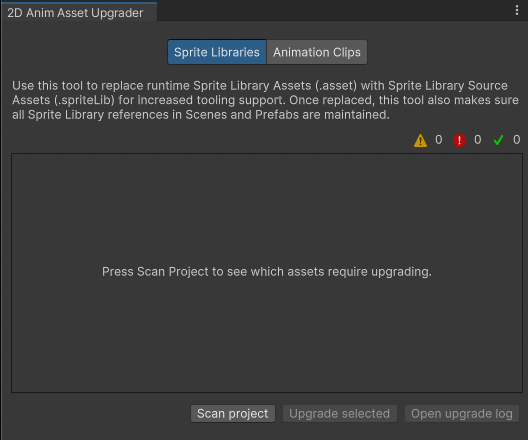
Task: Click the count beside the green checkmark
Action: pyautogui.click(x=517, y=140)
